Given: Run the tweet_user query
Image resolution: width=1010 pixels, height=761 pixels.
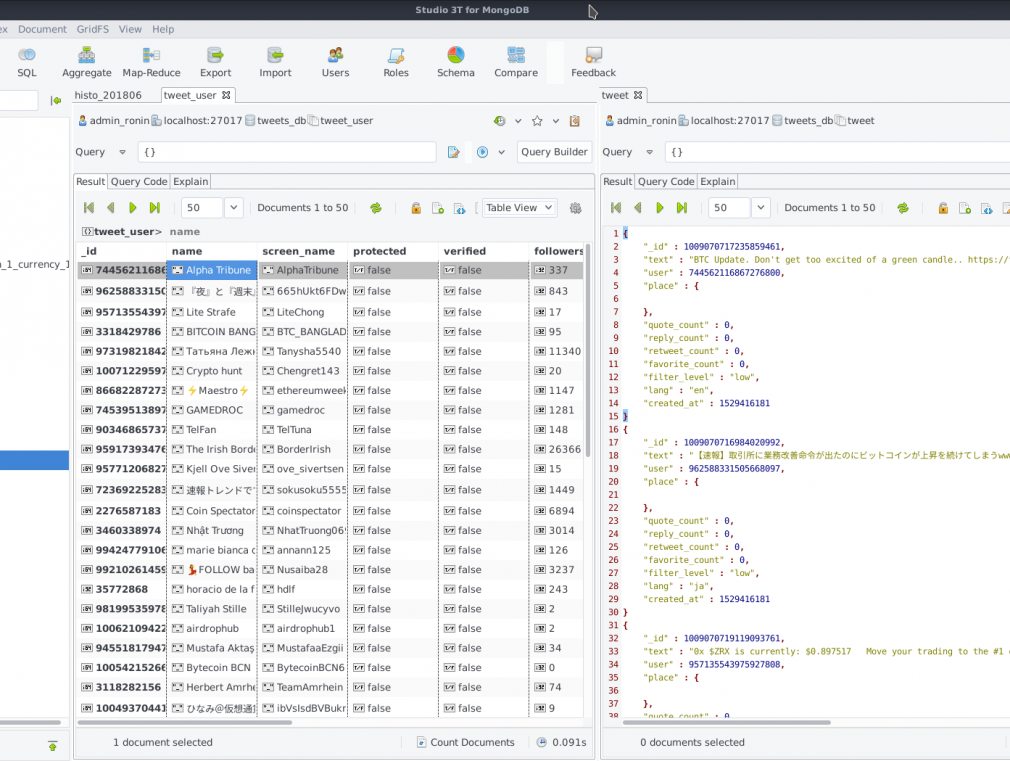Looking at the screenshot, I should coord(482,152).
